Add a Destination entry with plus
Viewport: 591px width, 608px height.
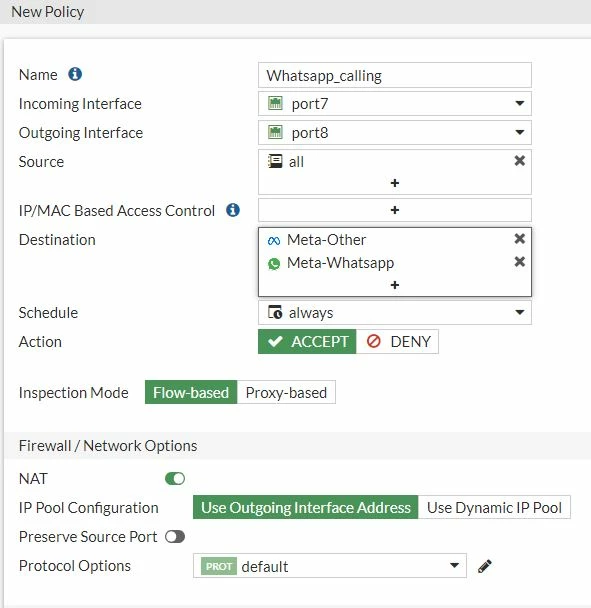(394, 285)
